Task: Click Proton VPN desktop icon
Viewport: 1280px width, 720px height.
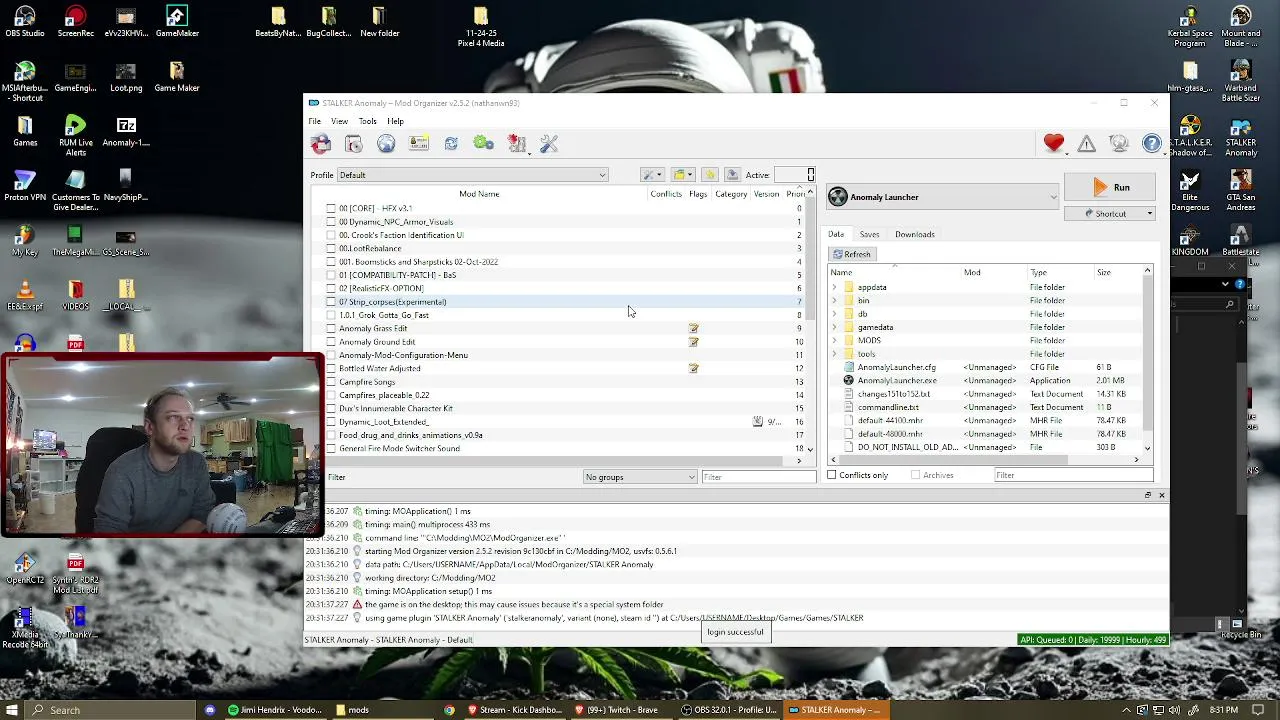Action: point(25,186)
